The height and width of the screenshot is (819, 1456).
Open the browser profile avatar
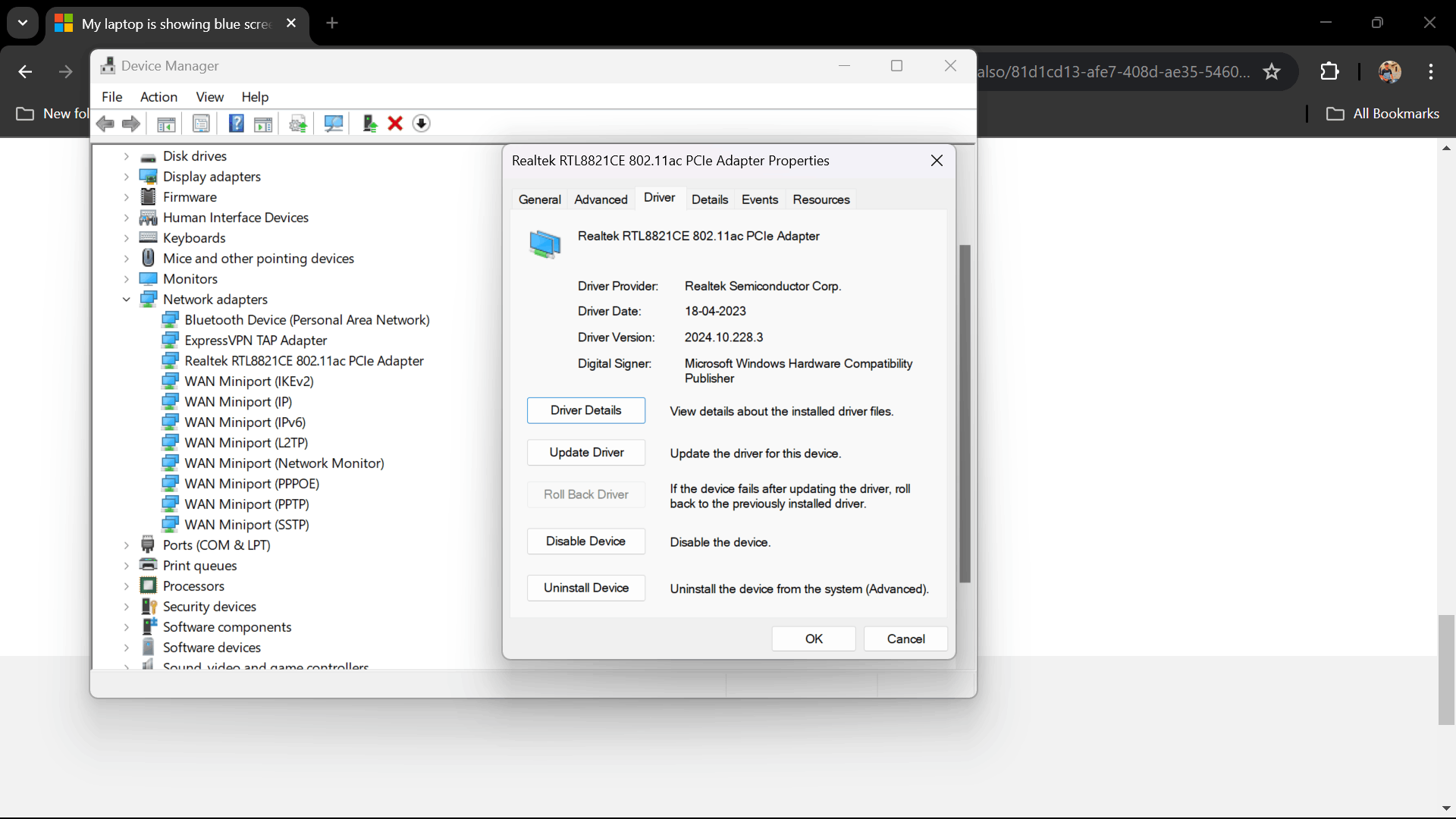coord(1389,72)
